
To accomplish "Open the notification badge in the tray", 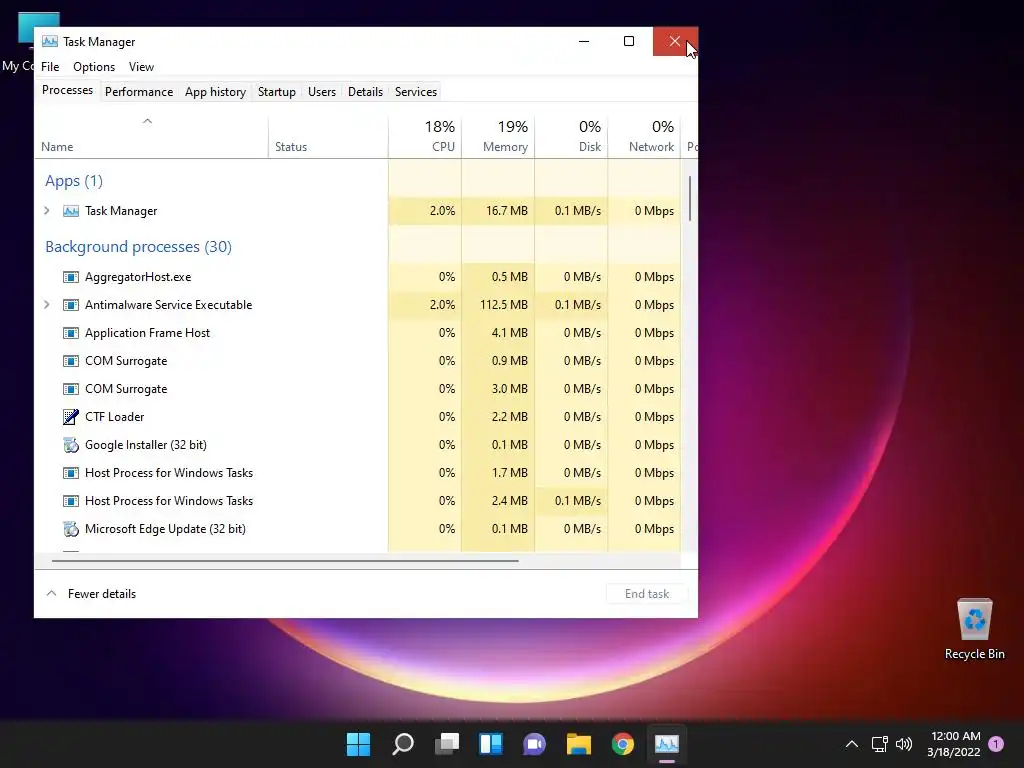I will tap(996, 744).
